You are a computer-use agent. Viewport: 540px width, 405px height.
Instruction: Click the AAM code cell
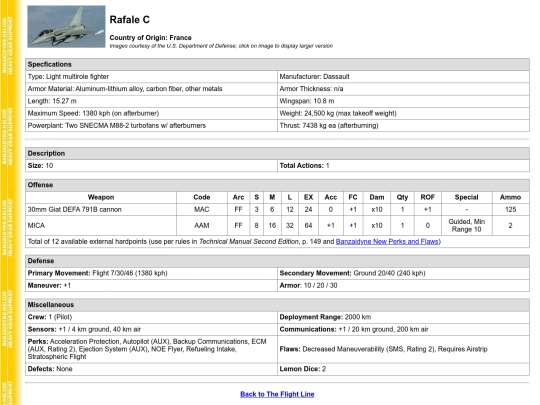pos(202,226)
